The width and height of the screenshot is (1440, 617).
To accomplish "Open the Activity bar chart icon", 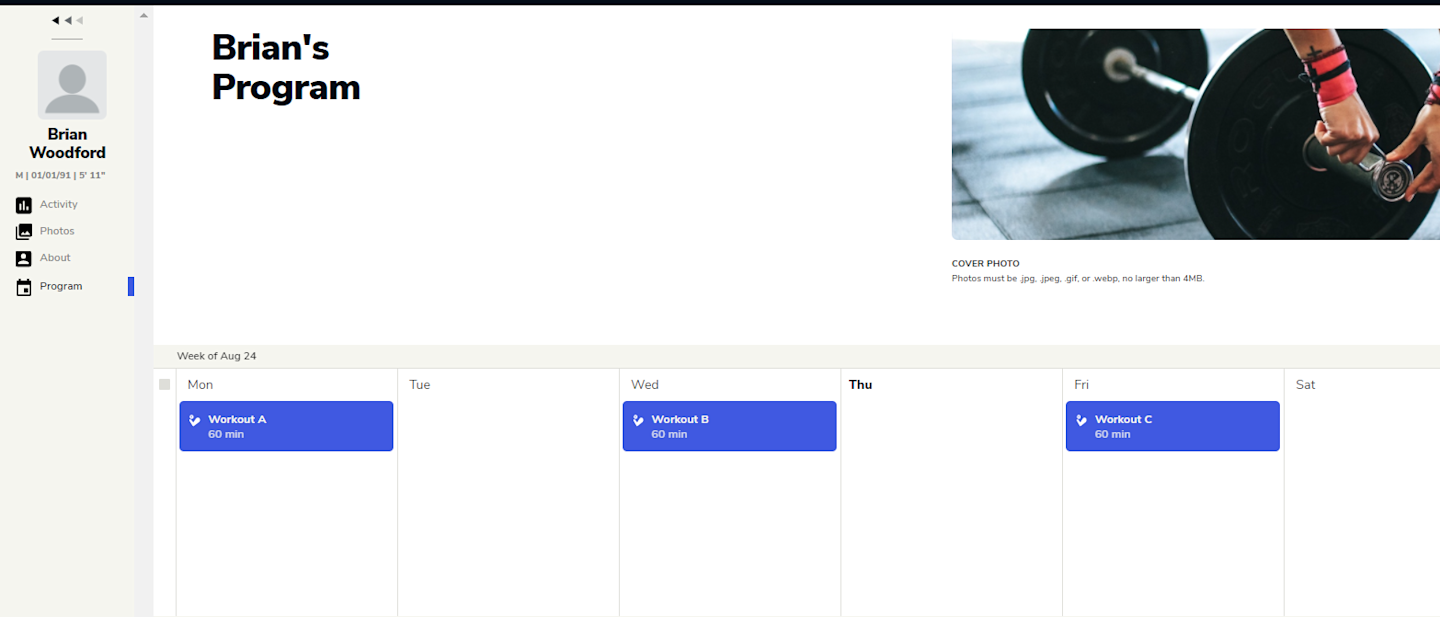I will [24, 205].
